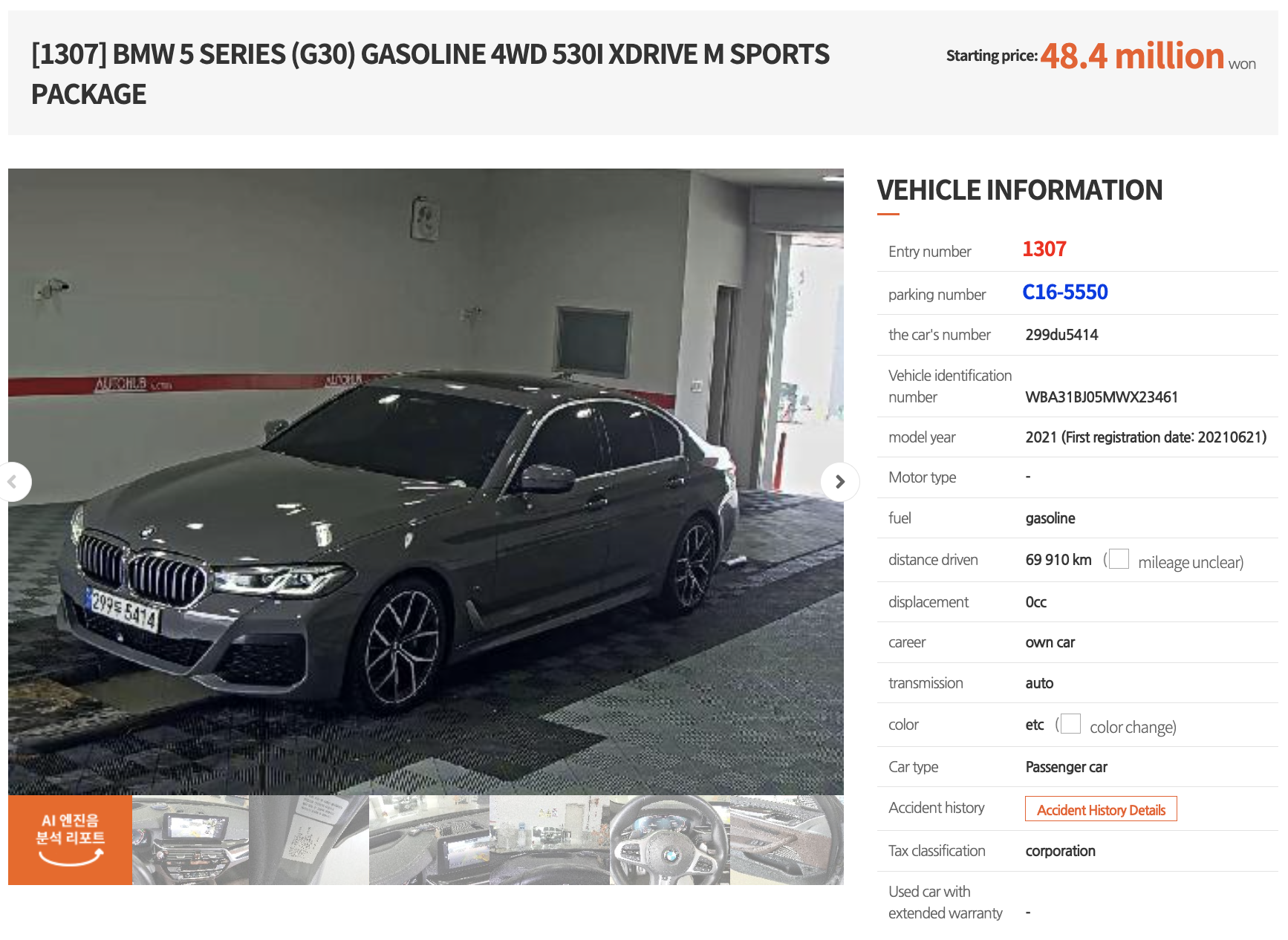The image size is (1288, 940).
Task: Click the Vehicle Information heading
Action: [1019, 190]
